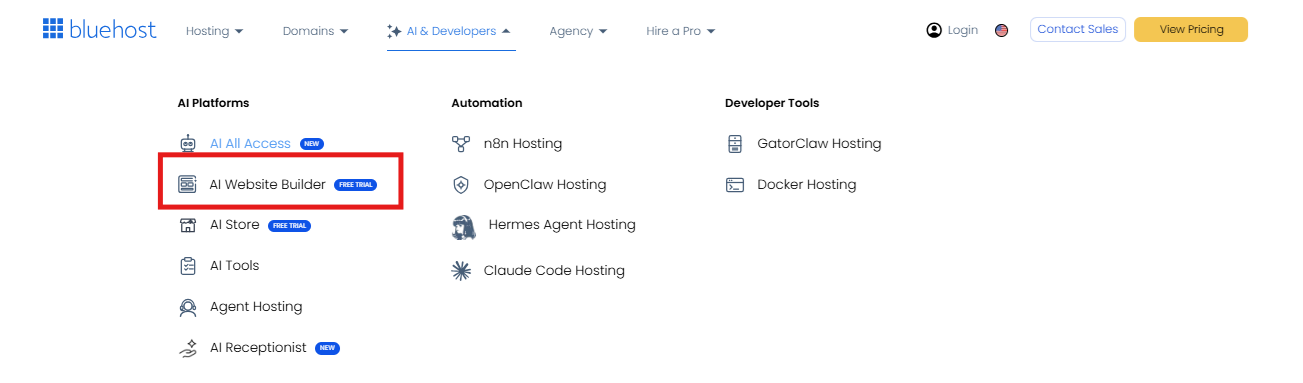Click the Developer Tools section heading
1303x383 pixels.
point(772,103)
